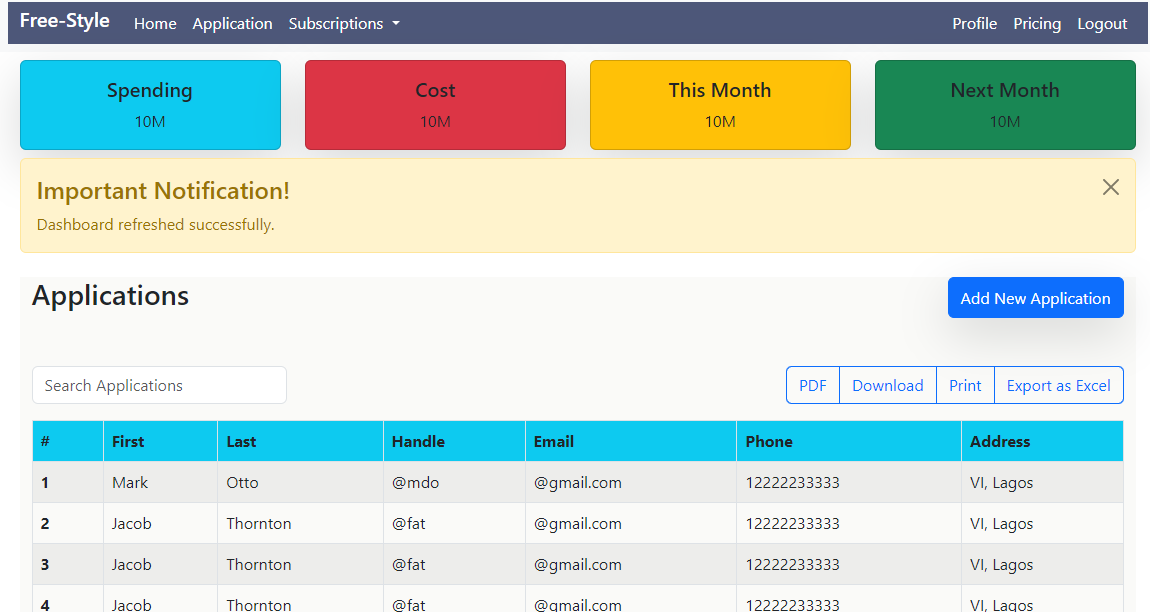Export the table as PDF

tap(813, 386)
